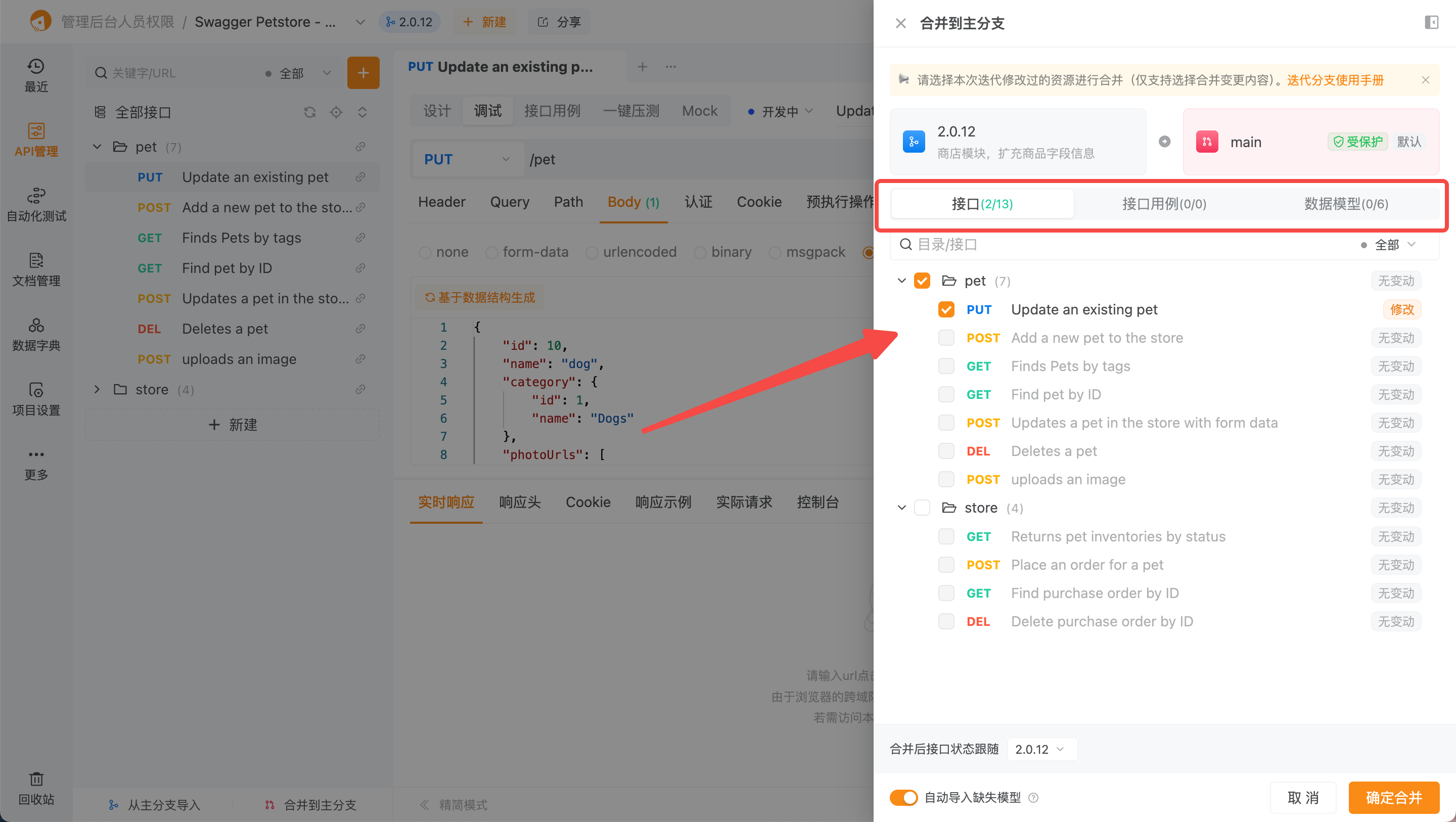Switch to the Mock tab
This screenshot has height=822, width=1456.
pos(699,111)
